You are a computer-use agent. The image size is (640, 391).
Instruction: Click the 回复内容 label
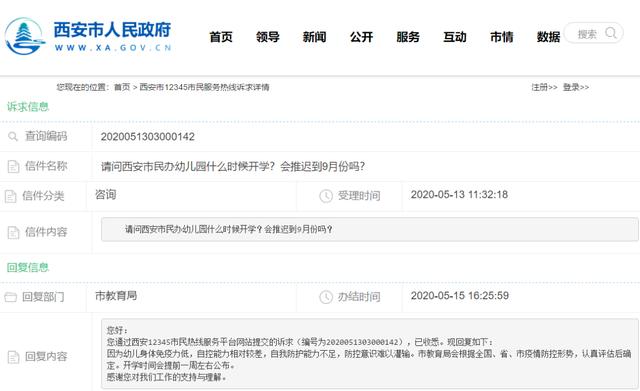[x=46, y=357]
